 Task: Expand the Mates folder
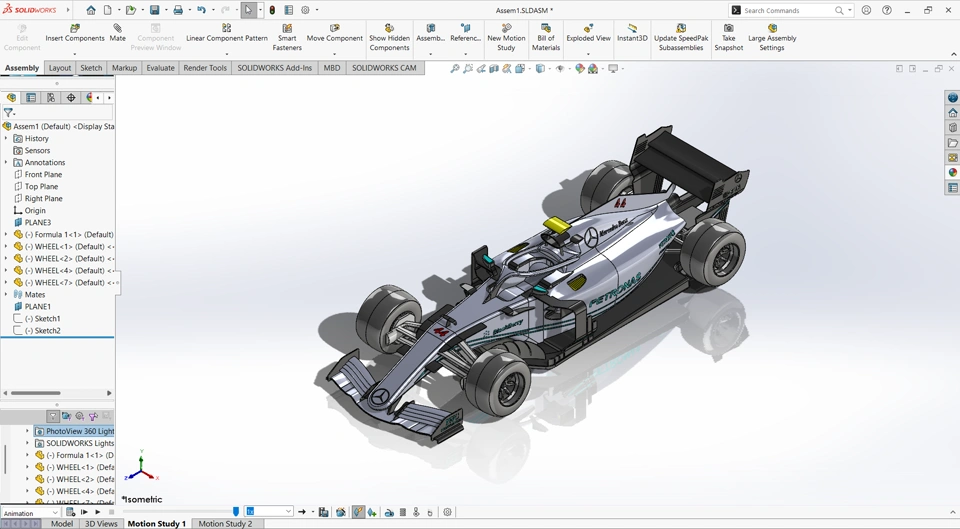pos(6,295)
